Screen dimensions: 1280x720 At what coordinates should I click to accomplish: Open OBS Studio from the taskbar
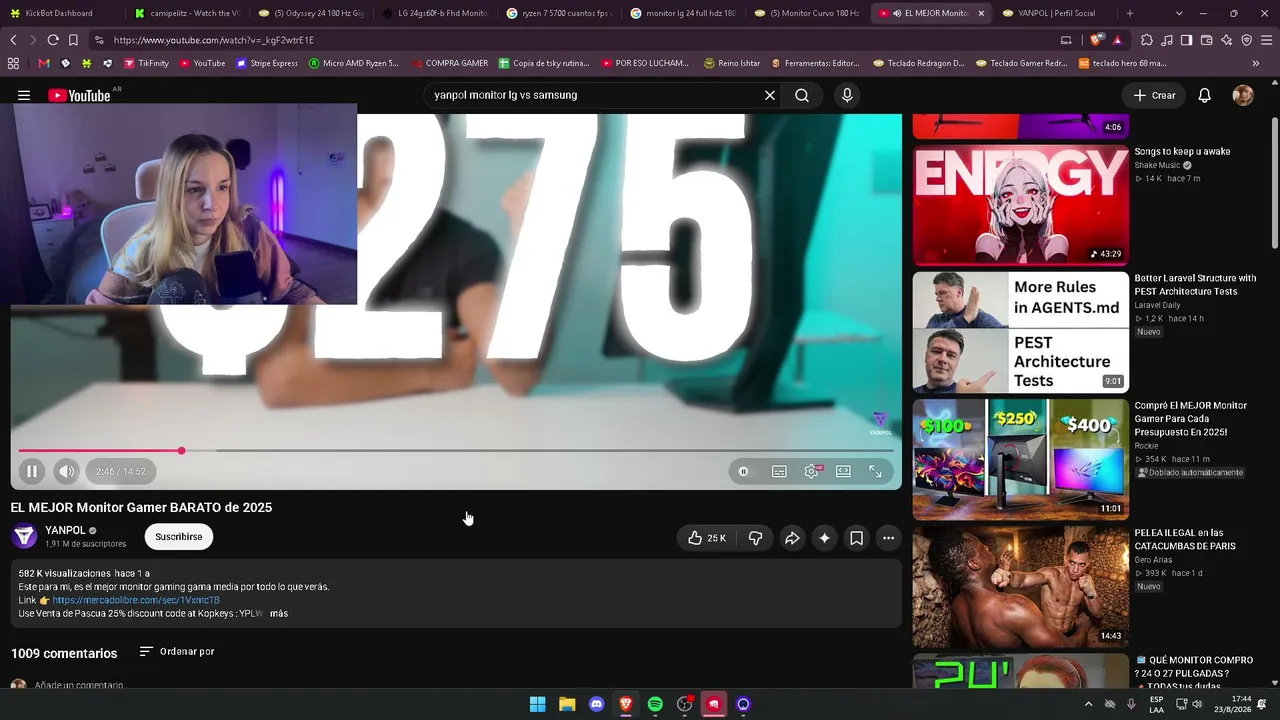click(x=685, y=704)
